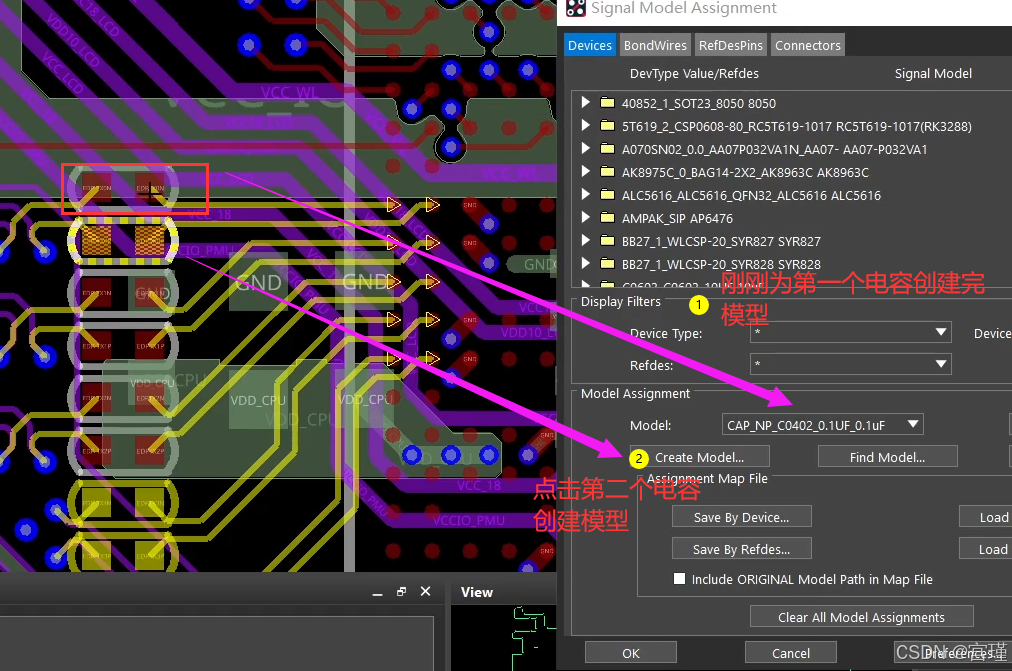Screen dimensions: 1012x671
Task: Open the BondWires tab
Action: click(x=655, y=45)
